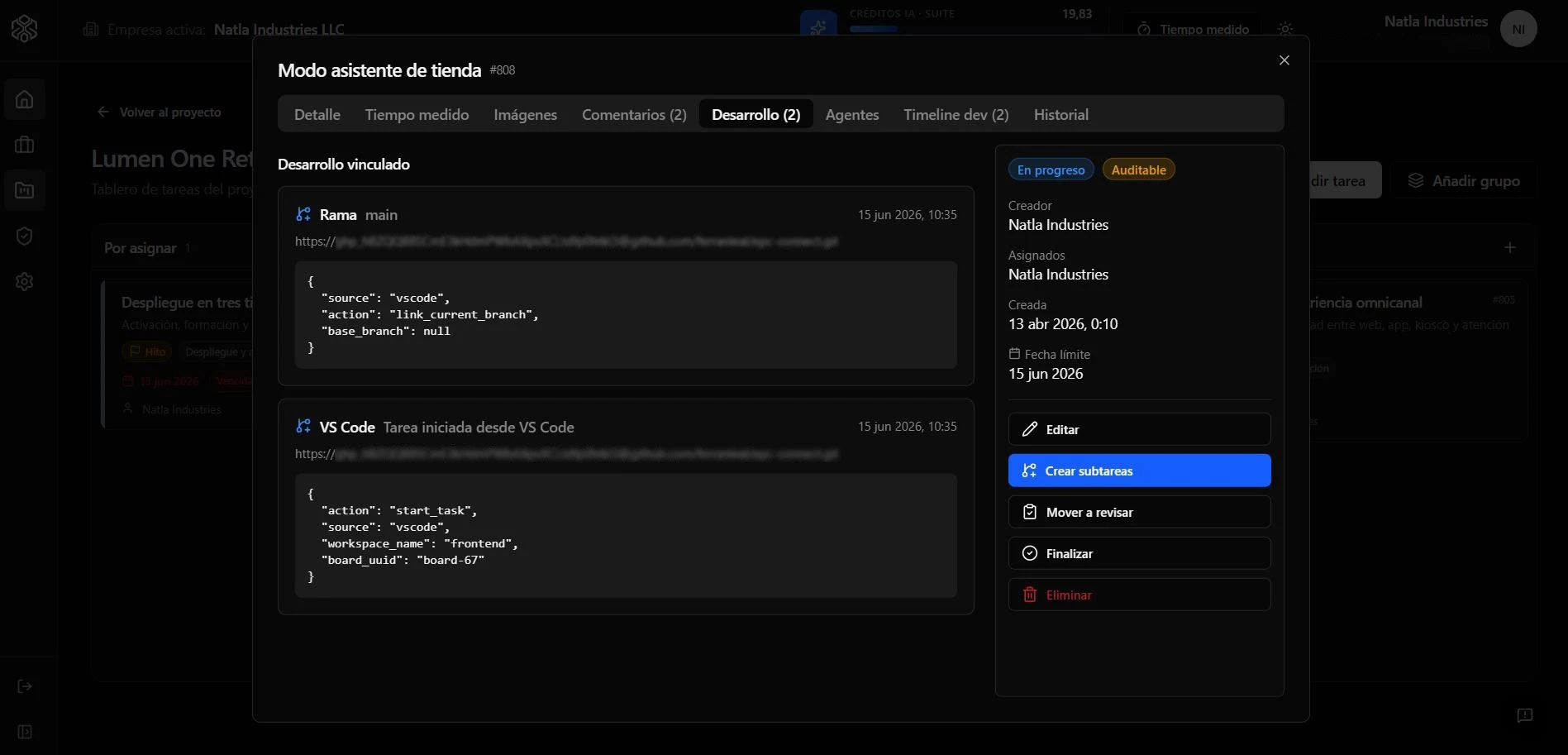
Task: Click the branch icon beside VS Code entry
Action: [303, 427]
